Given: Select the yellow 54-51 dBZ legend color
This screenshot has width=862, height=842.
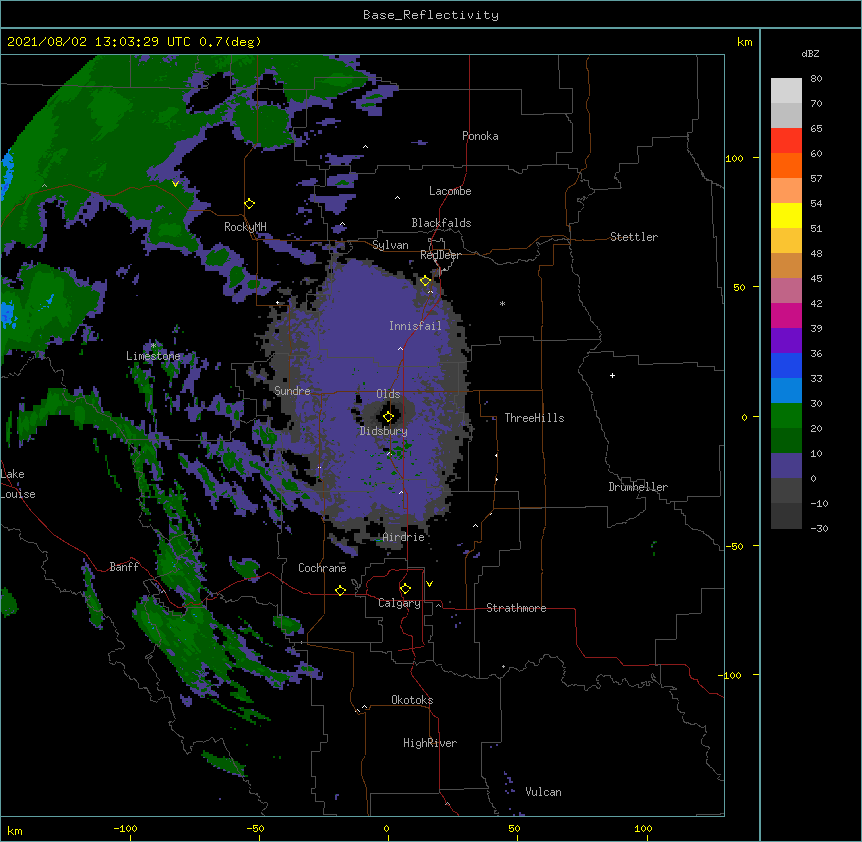Looking at the screenshot, I should pos(786,215).
